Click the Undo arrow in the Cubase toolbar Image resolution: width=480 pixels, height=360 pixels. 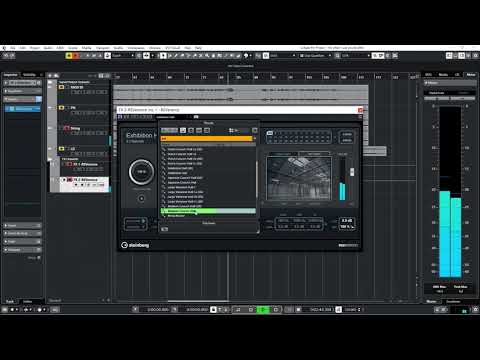(6, 56)
